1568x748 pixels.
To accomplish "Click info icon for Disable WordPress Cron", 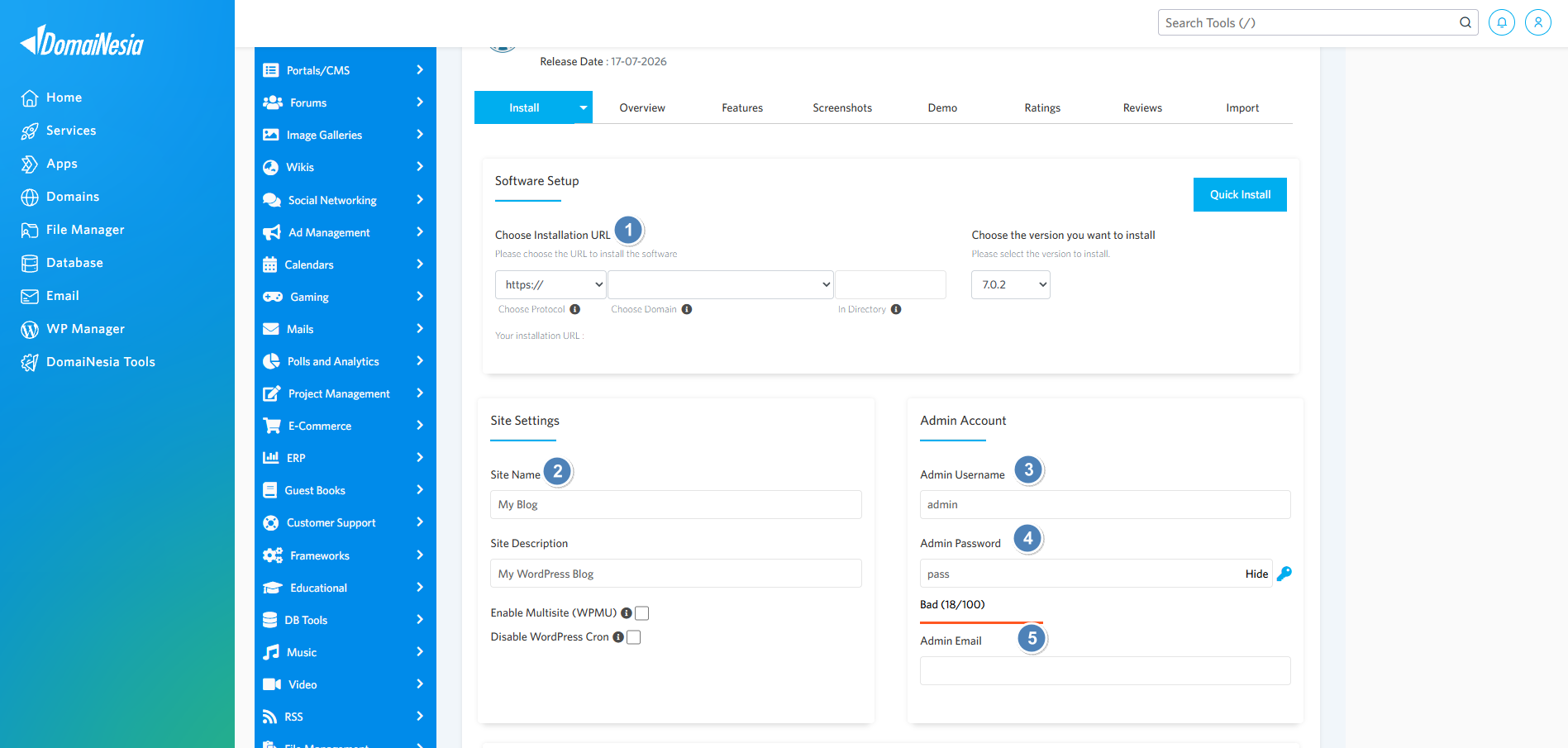I will 618,636.
